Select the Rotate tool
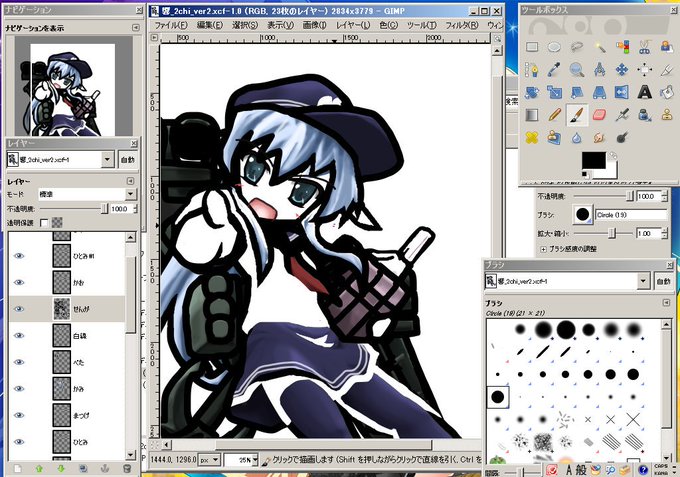 pos(532,92)
